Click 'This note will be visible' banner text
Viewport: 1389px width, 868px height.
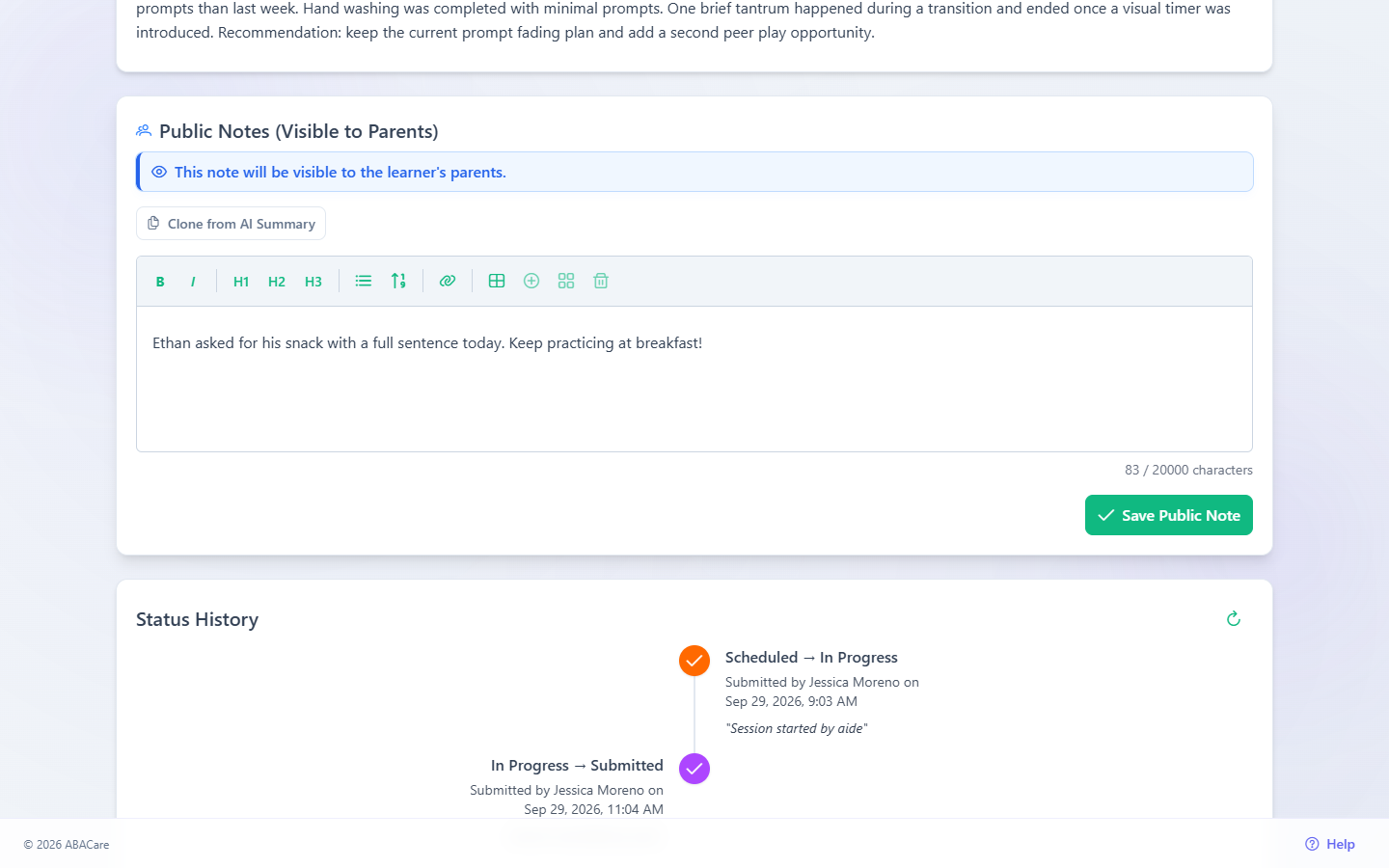click(x=340, y=172)
